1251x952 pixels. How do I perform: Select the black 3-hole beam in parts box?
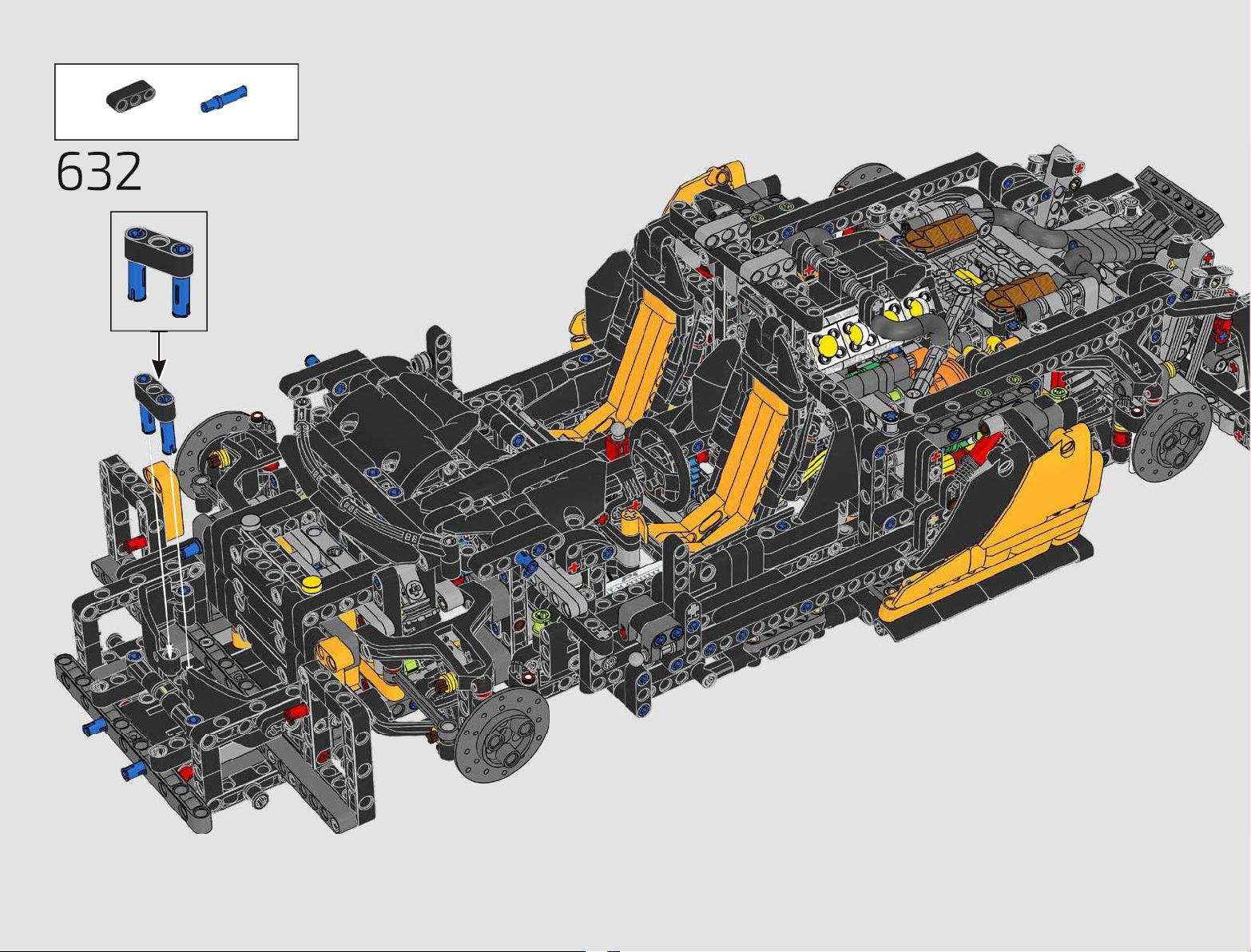131,97
